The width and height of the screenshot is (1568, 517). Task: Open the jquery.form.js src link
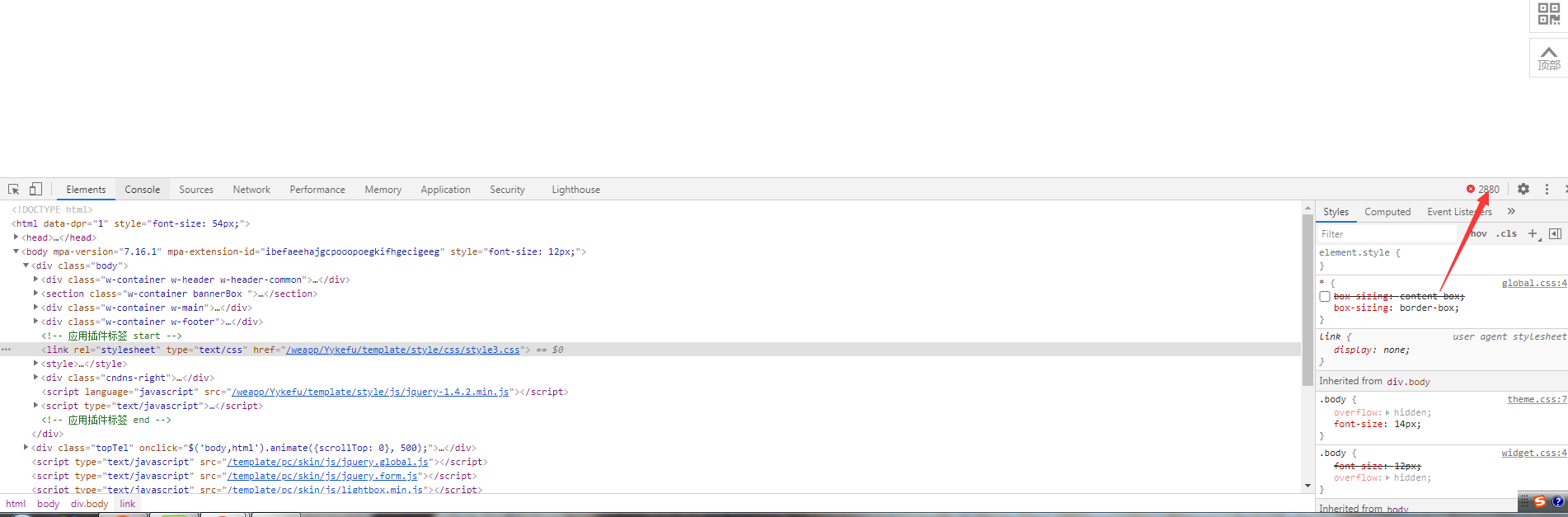point(322,476)
